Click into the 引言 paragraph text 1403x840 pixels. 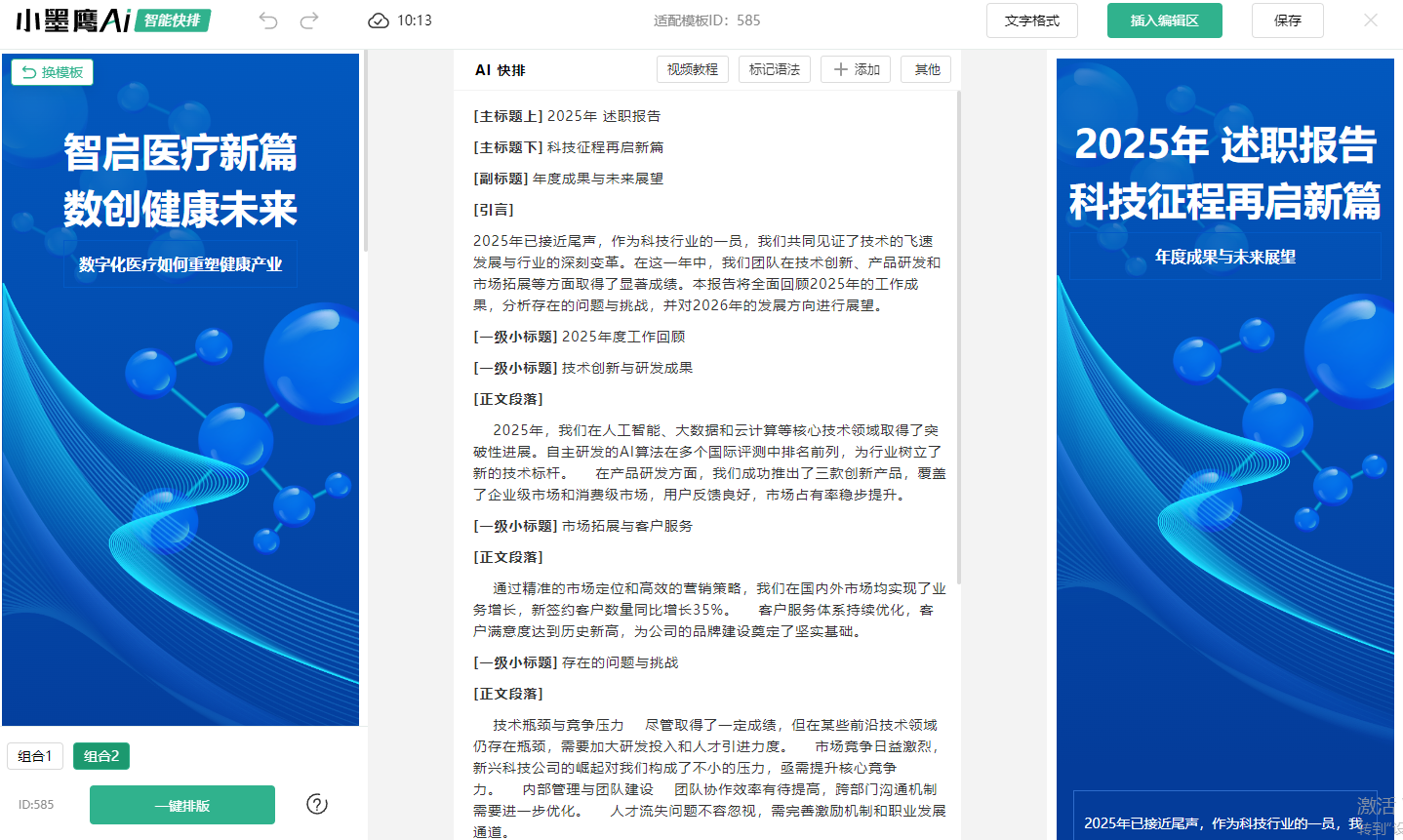(702, 273)
